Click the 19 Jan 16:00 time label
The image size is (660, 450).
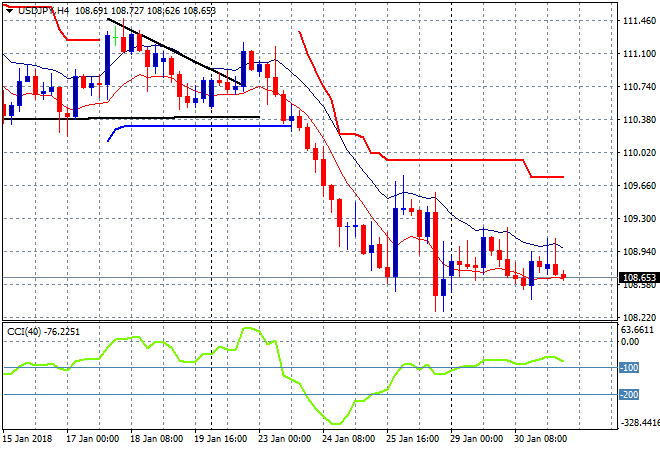click(221, 439)
